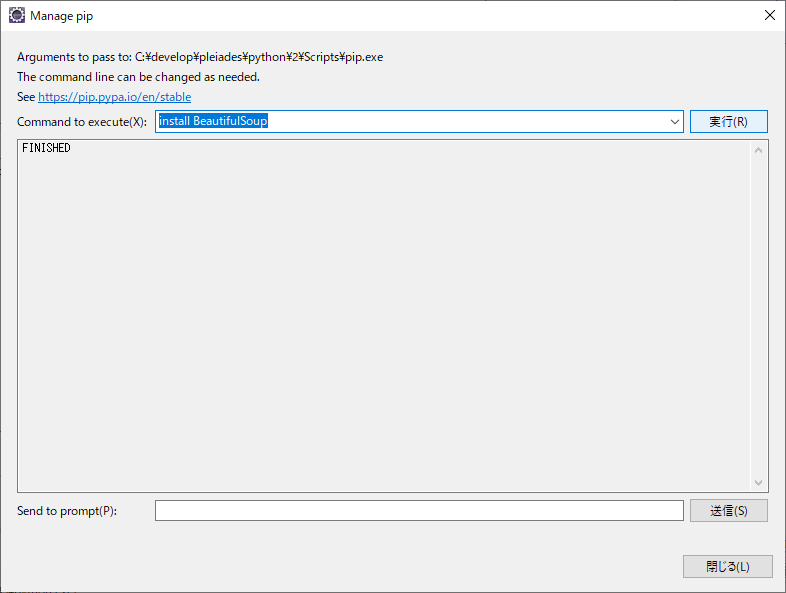This screenshot has width=786, height=593.
Task: Click 'The command line can be changed' text
Action: point(138,77)
